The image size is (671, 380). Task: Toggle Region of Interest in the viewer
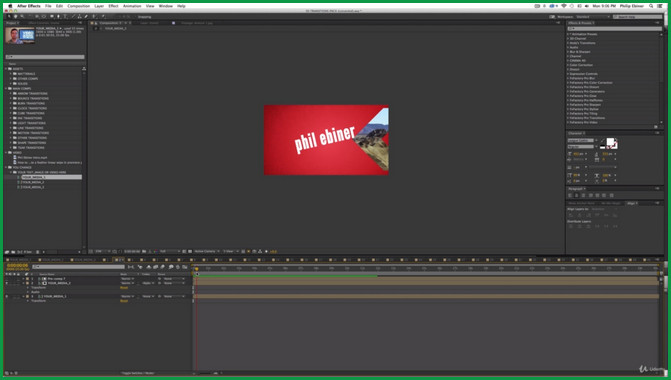[x=184, y=251]
